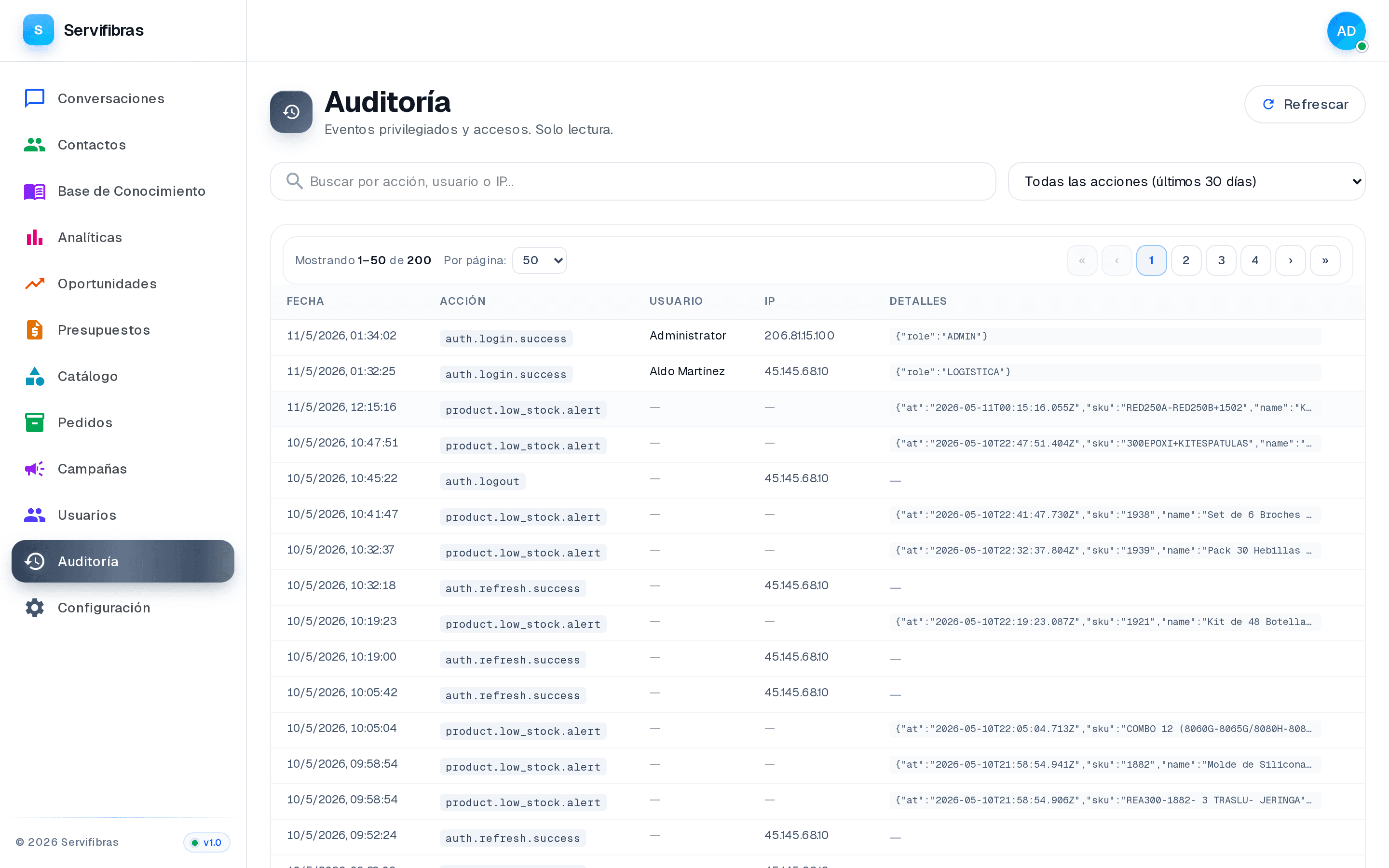This screenshot has width=1389, height=868.
Task: Open the Conversaciones chat icon
Action: pyautogui.click(x=34, y=98)
